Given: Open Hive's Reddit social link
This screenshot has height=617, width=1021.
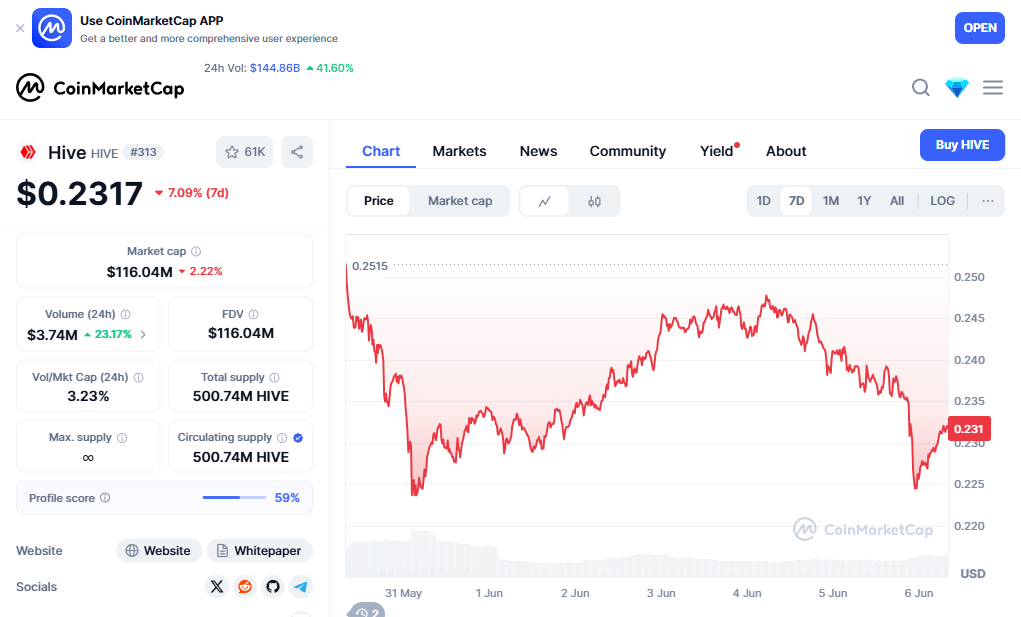Looking at the screenshot, I should 245,587.
